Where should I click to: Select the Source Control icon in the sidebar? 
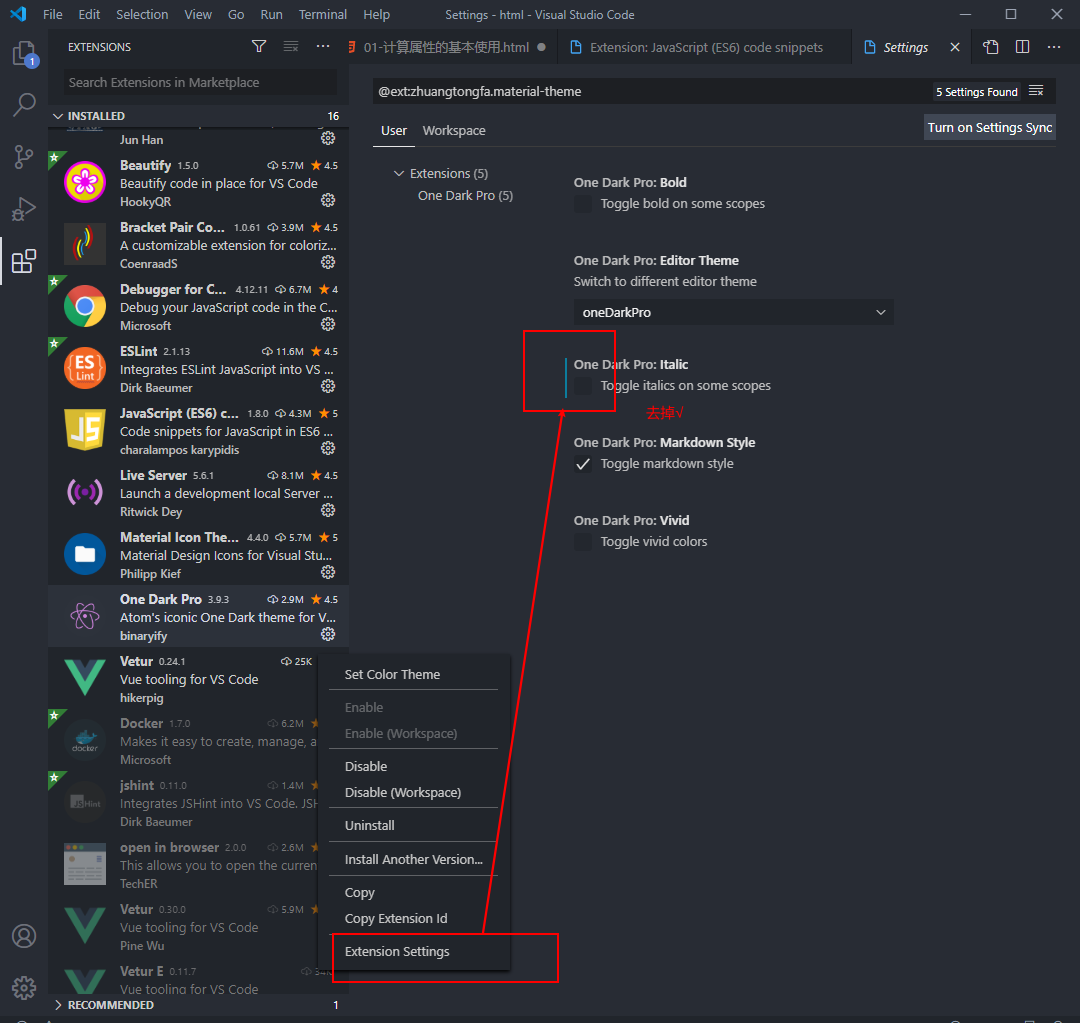click(x=24, y=157)
